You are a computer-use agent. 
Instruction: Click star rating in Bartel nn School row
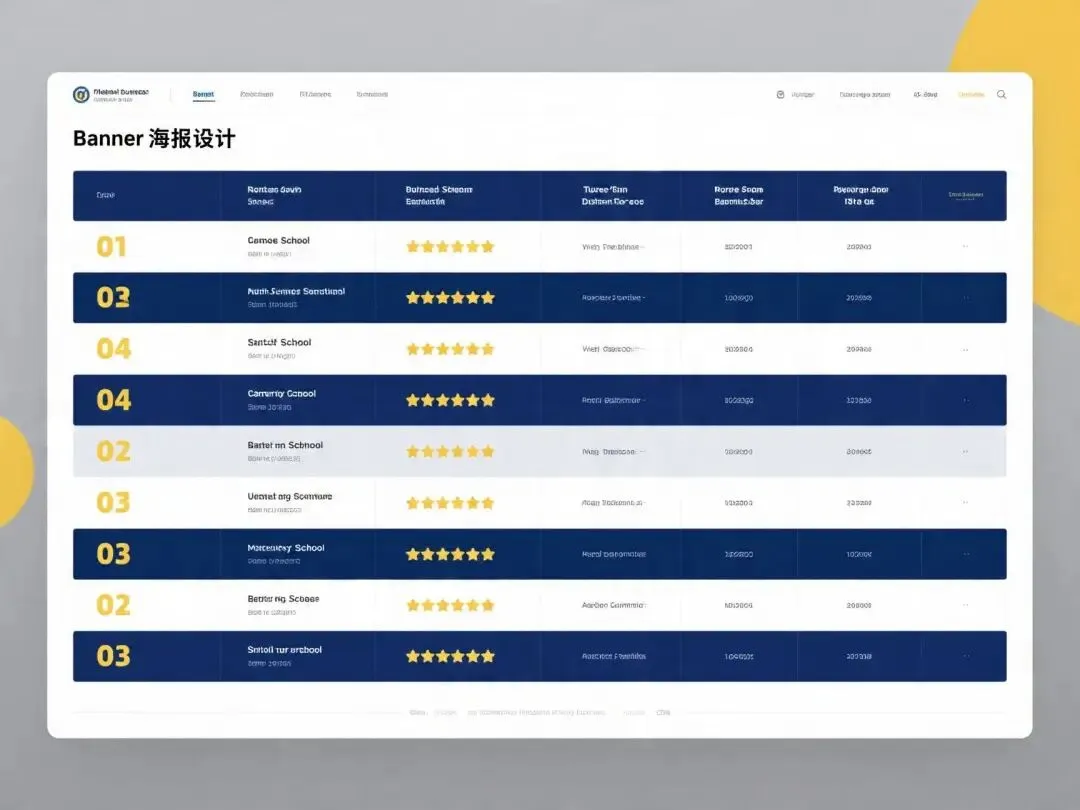click(x=450, y=452)
